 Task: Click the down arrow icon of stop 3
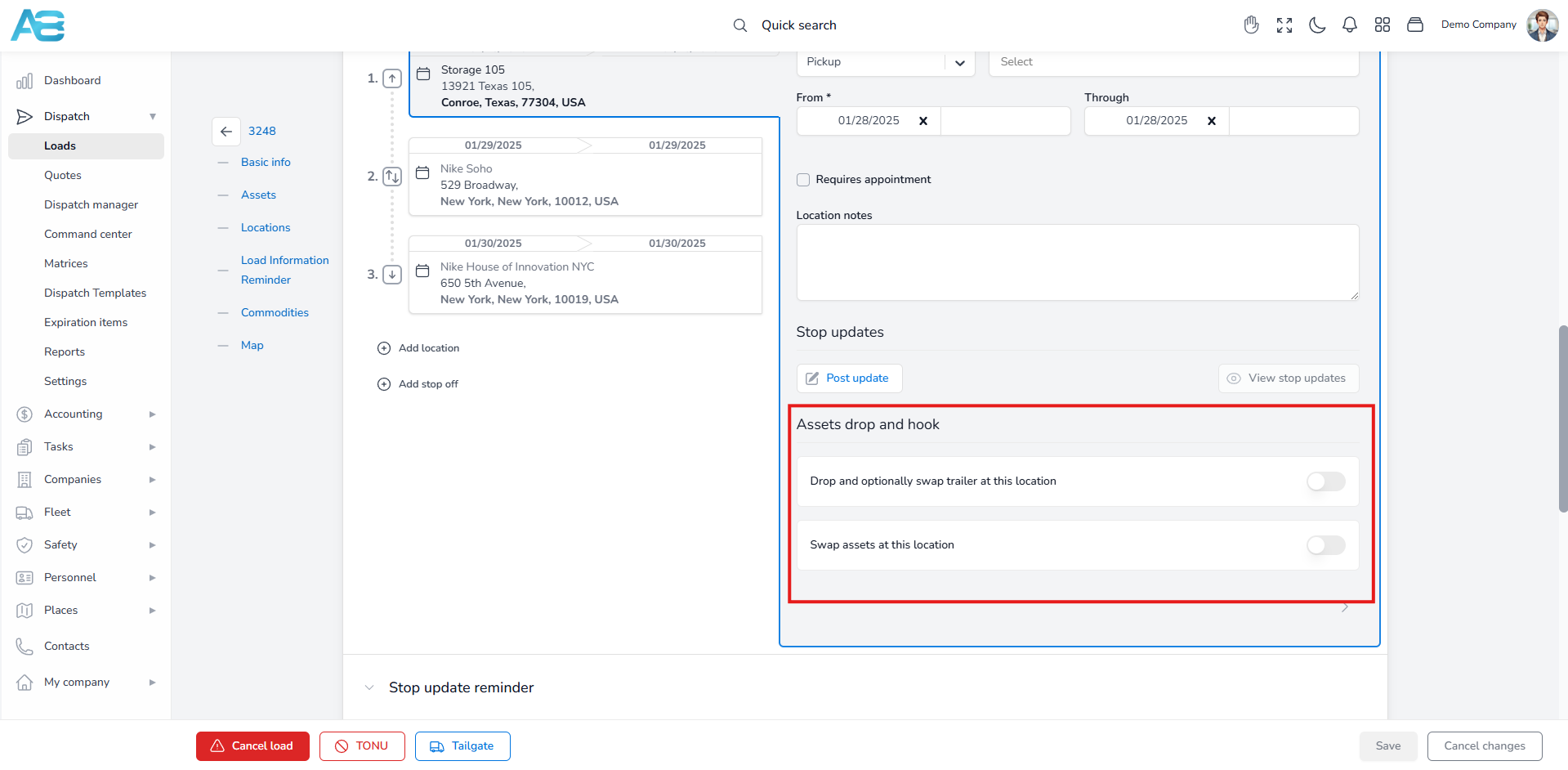tap(392, 275)
